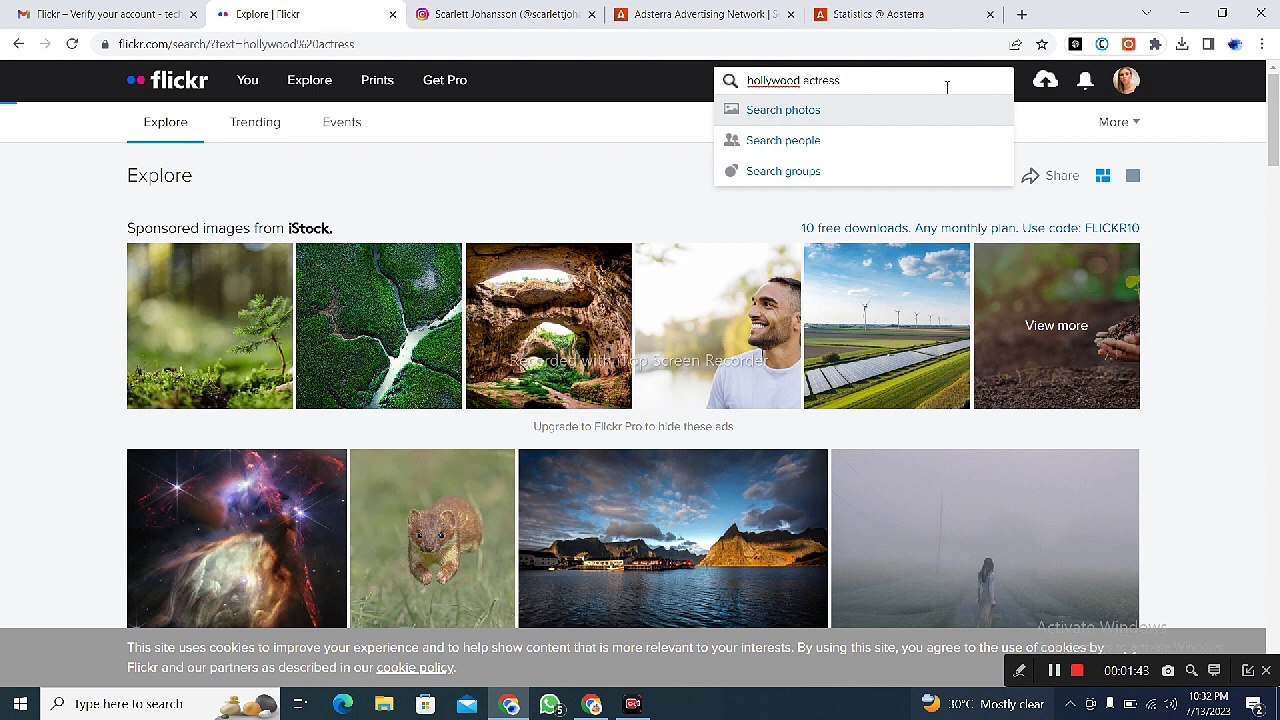Switch to the Statistics Adsterra tab

pos(905,15)
